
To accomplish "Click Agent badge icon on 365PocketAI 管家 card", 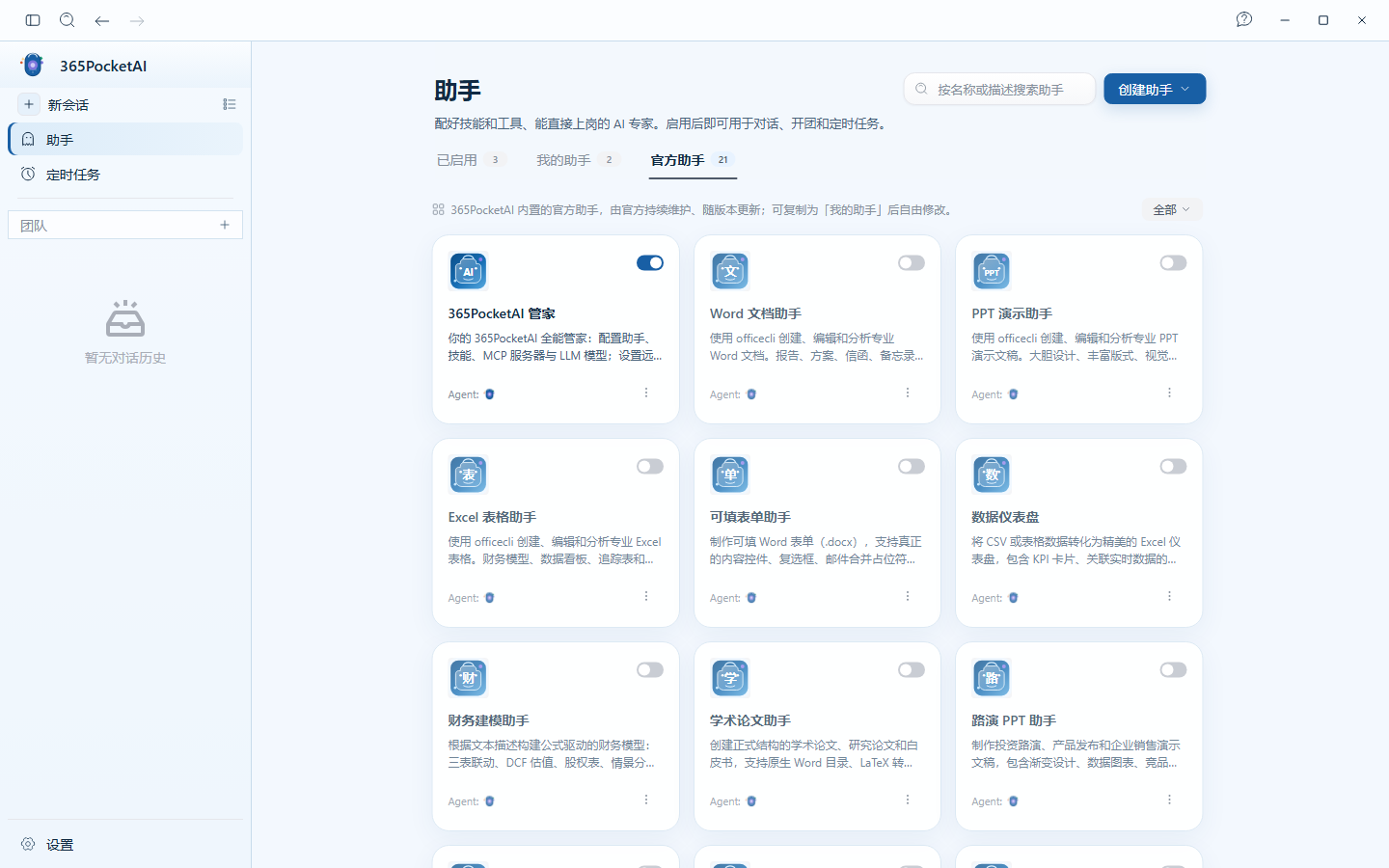I will point(490,394).
